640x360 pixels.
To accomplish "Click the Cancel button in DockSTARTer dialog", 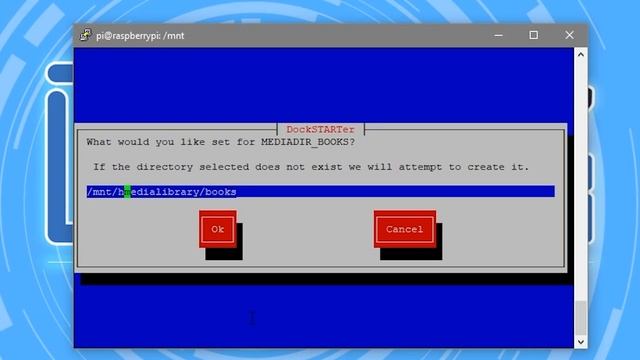I will (x=404, y=229).
